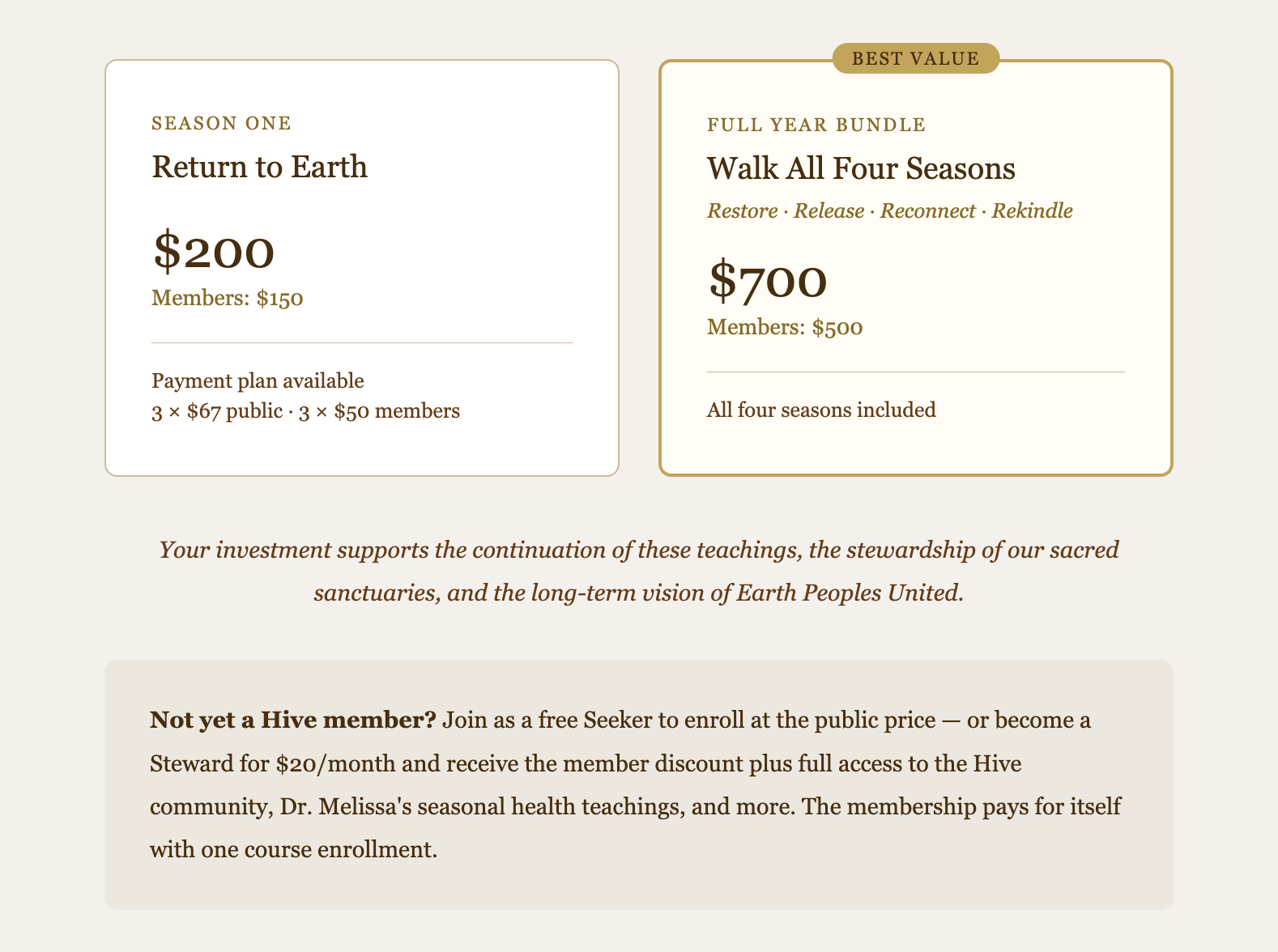Click the $700 bundle price
The width and height of the screenshot is (1278, 952).
coord(768,280)
